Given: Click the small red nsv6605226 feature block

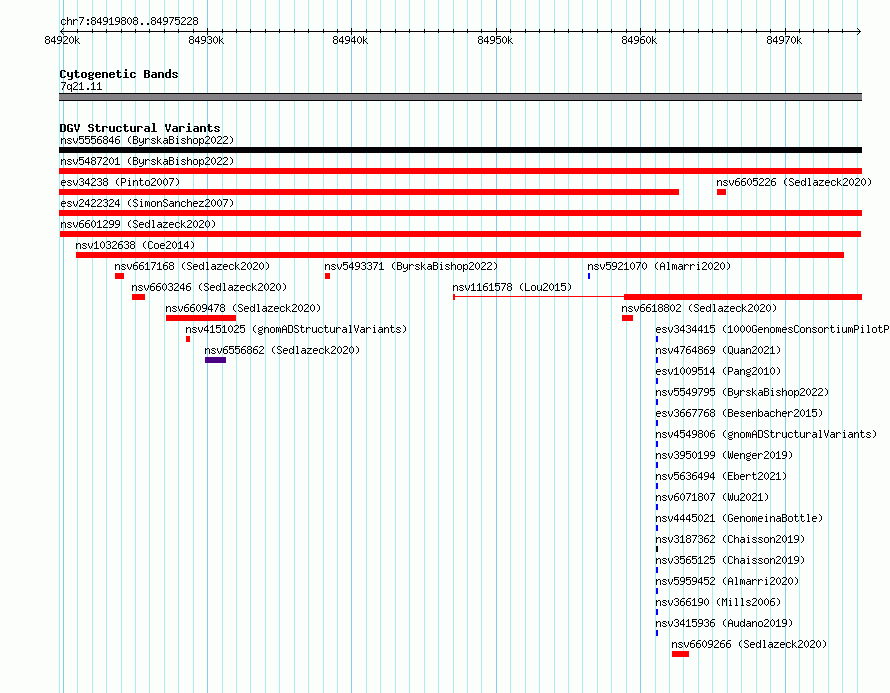Looking at the screenshot, I should click(721, 192).
